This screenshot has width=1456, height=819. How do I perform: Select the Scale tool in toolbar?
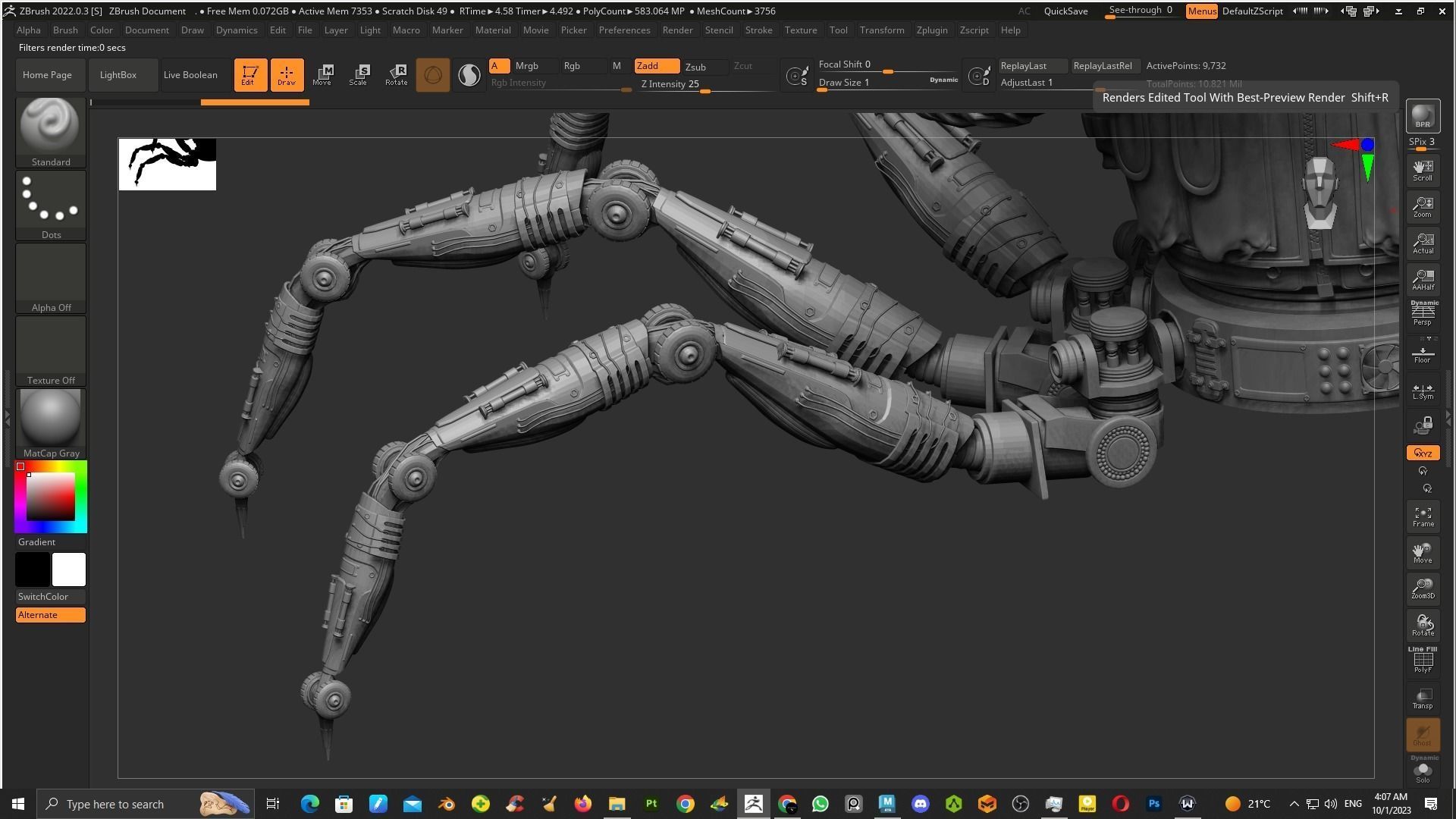click(359, 74)
